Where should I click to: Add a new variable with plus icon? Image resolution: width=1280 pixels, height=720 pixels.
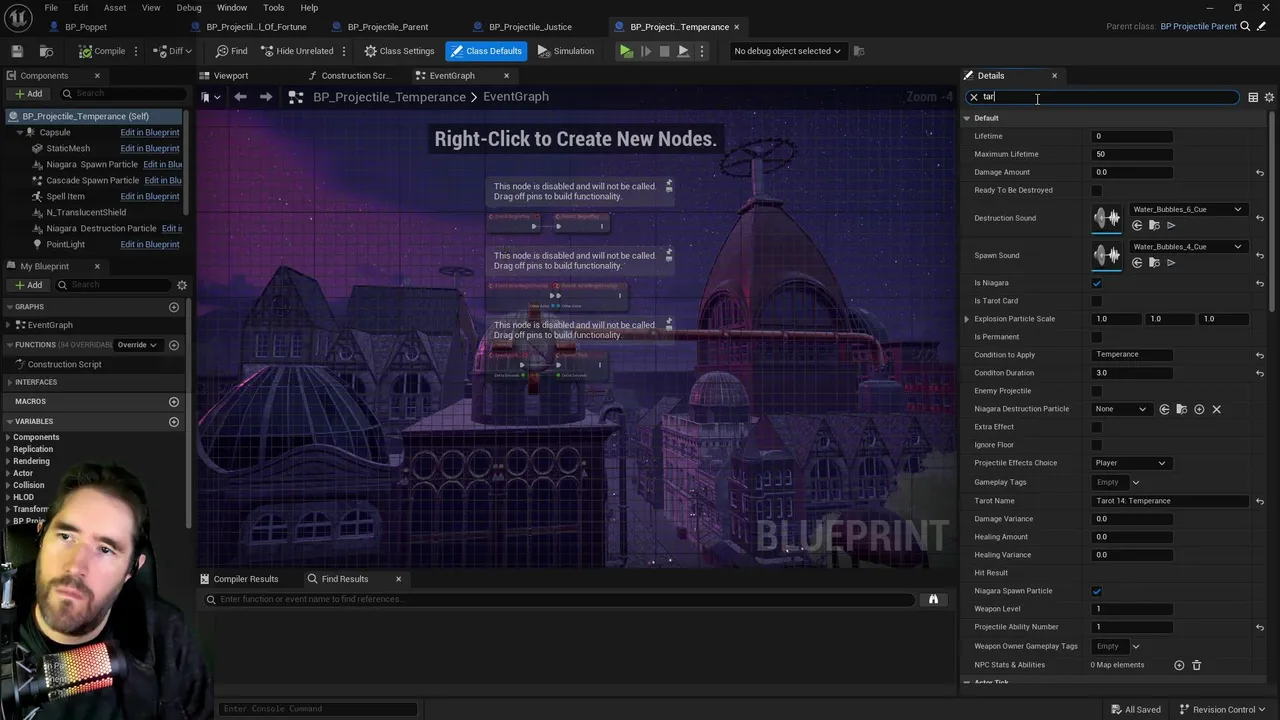click(x=174, y=421)
